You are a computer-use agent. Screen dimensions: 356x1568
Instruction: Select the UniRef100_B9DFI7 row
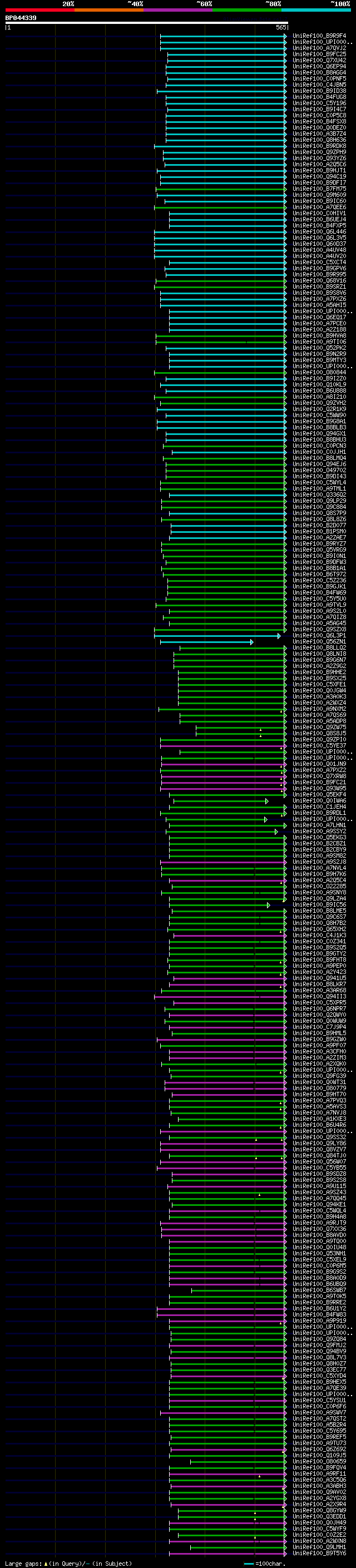(319, 182)
